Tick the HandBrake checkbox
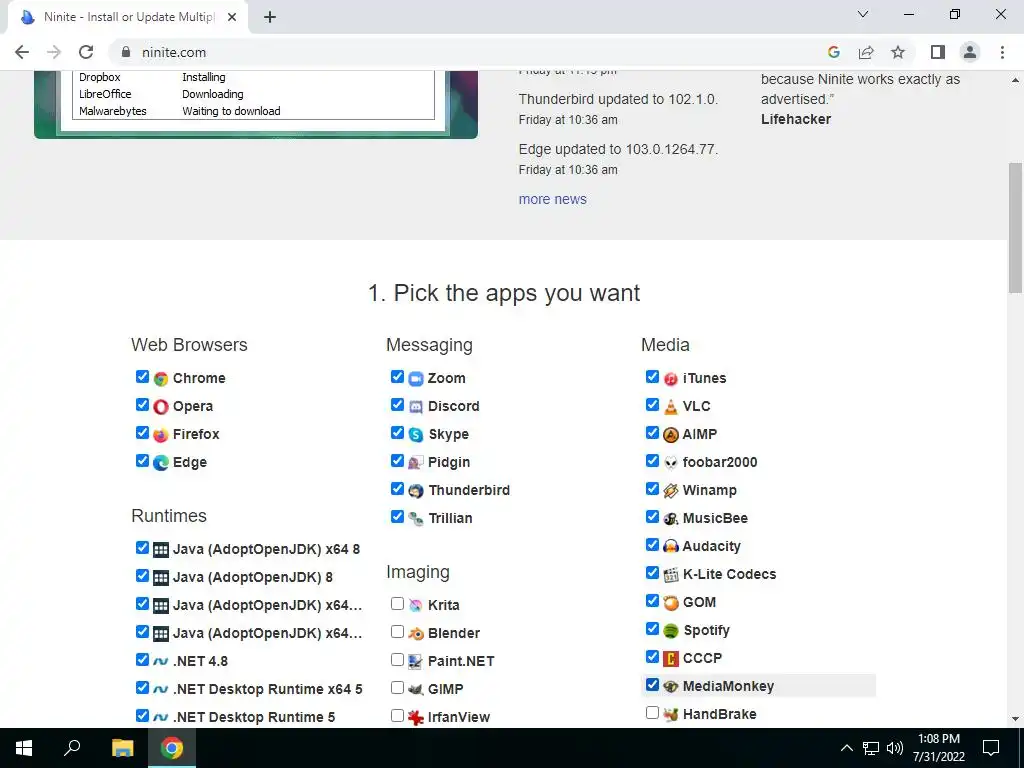 [x=652, y=712]
